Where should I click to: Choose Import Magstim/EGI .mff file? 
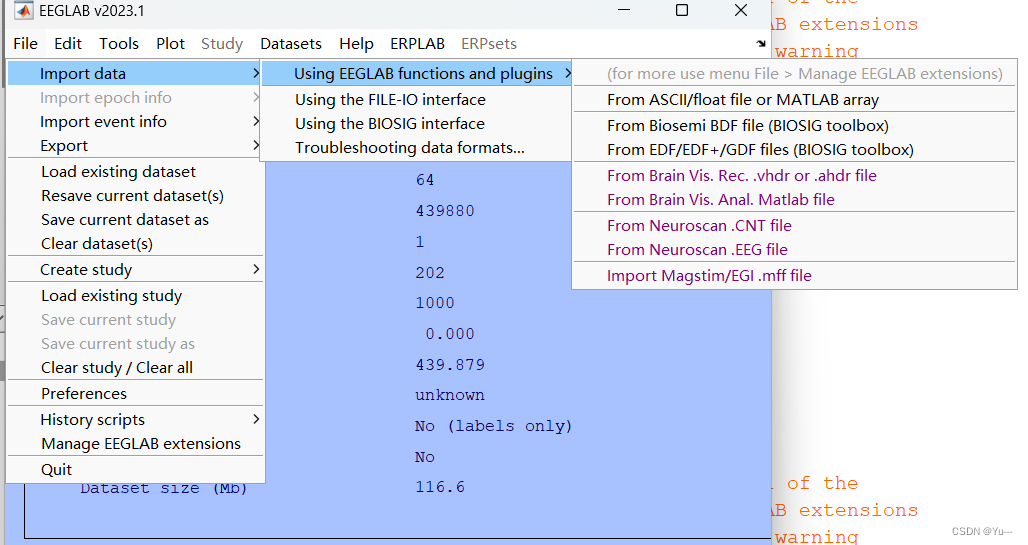(x=795, y=275)
